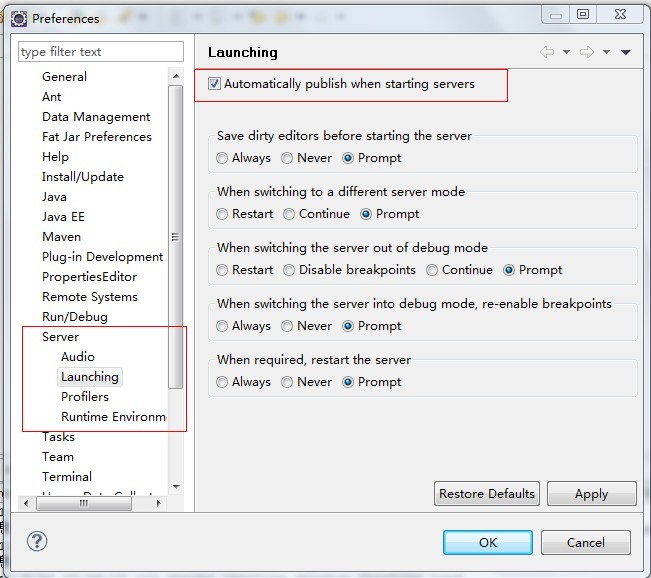
Task: Focus the type filter text field
Action: 101,52
